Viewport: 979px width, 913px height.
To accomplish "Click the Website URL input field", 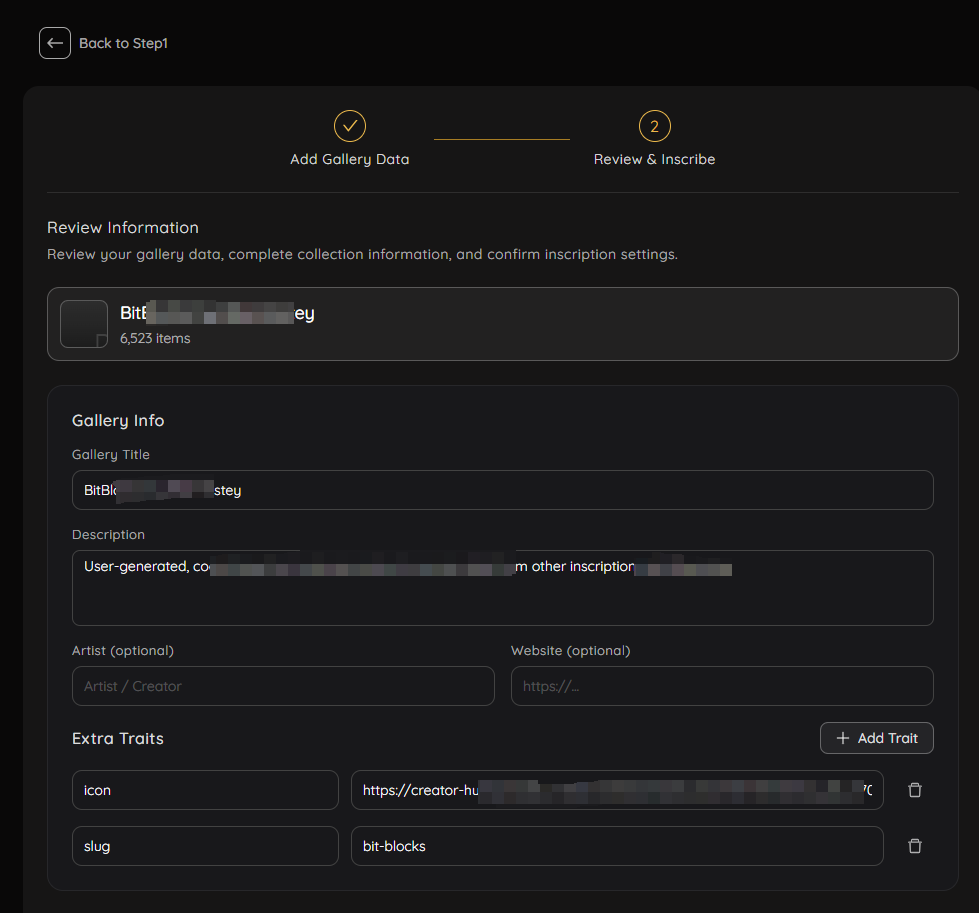I will click(721, 686).
